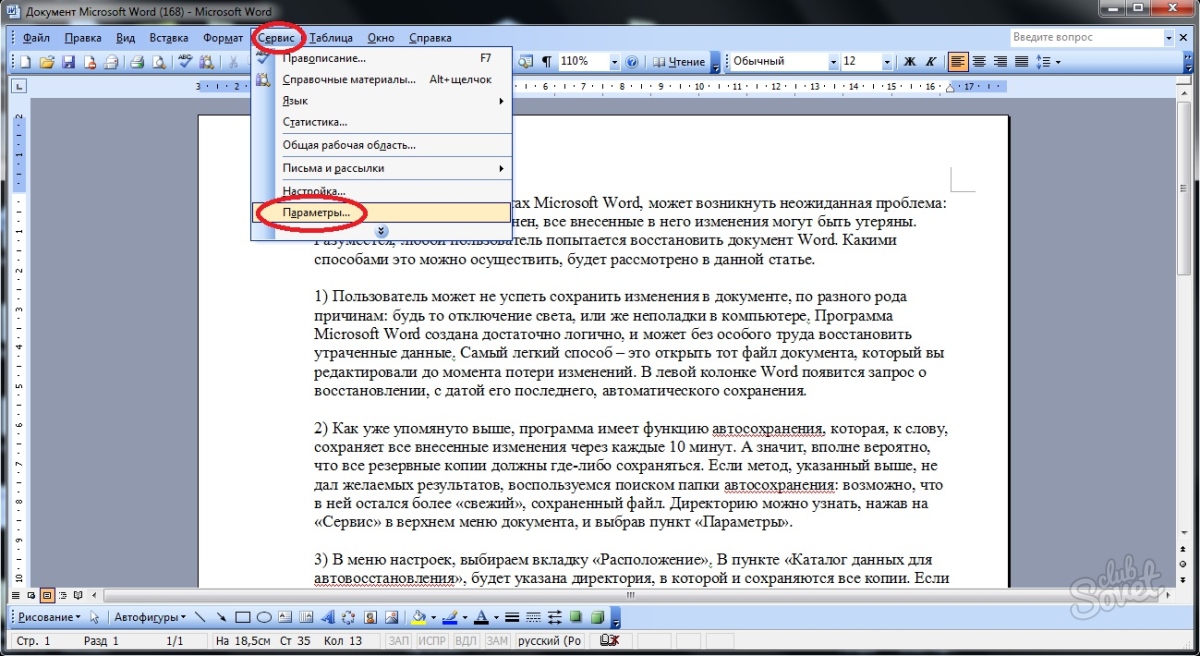
Task: Expand the fill color dropdown arrow
Action: pos(433,617)
